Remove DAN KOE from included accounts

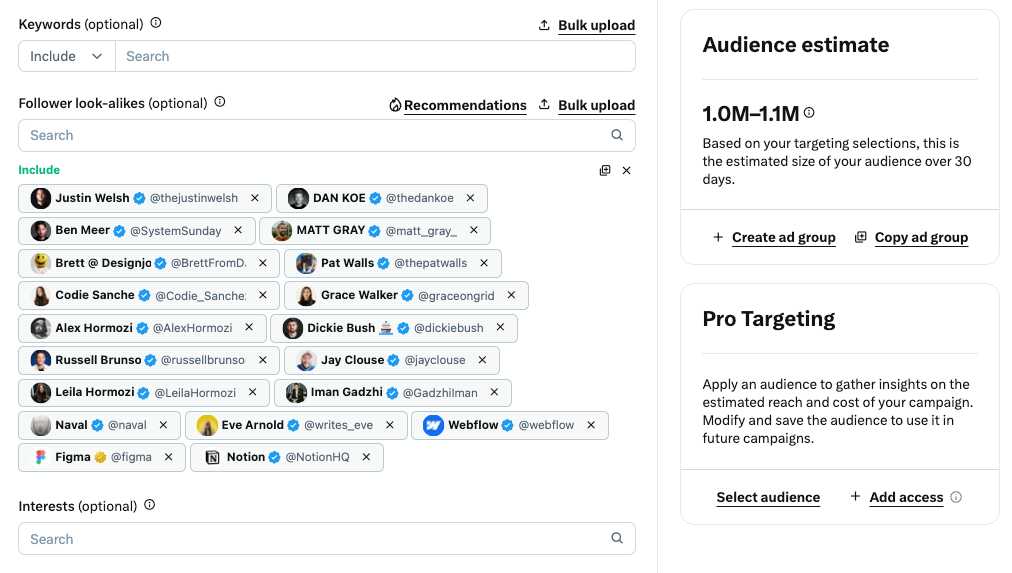[471, 198]
